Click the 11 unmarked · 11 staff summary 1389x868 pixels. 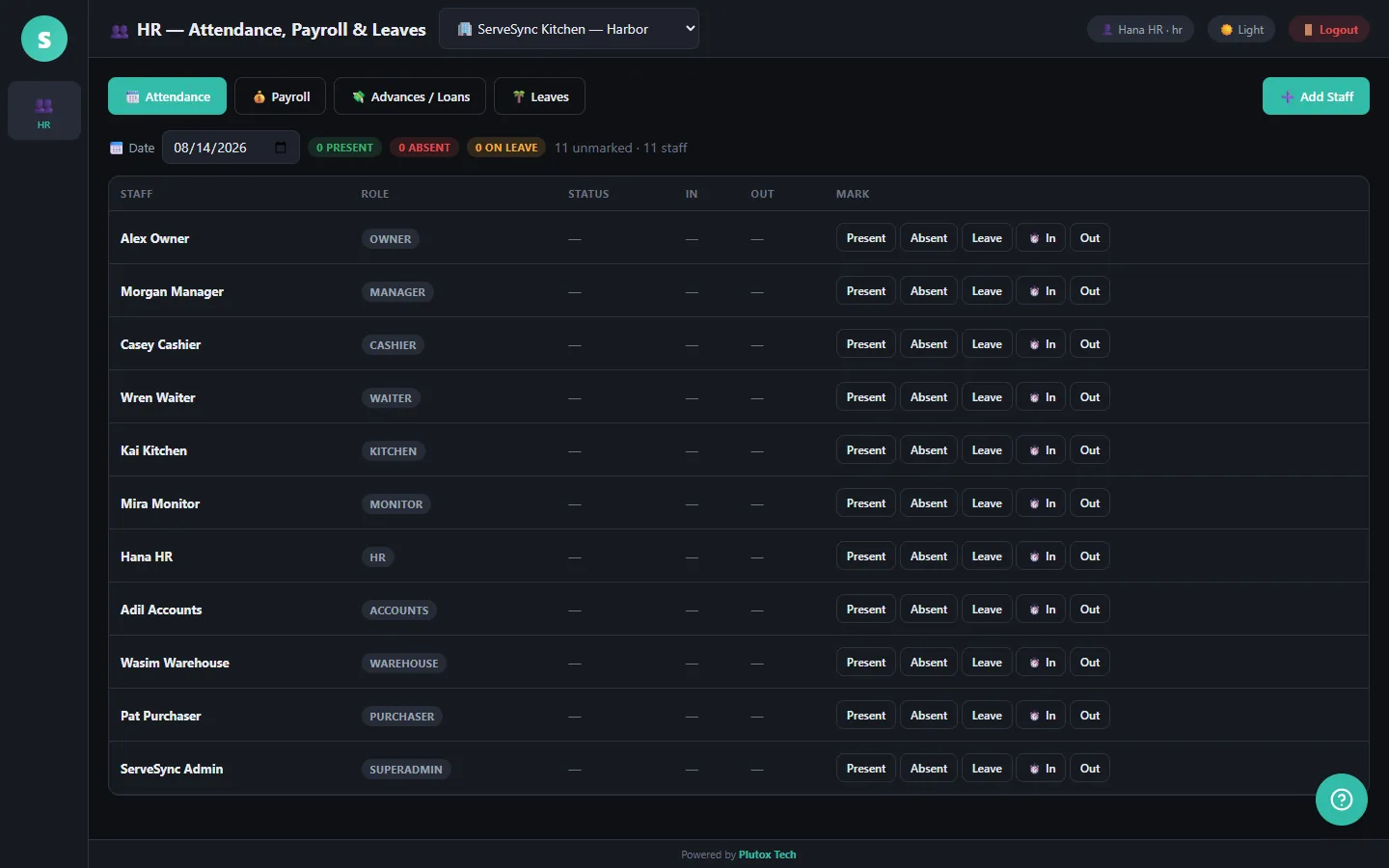(x=620, y=148)
